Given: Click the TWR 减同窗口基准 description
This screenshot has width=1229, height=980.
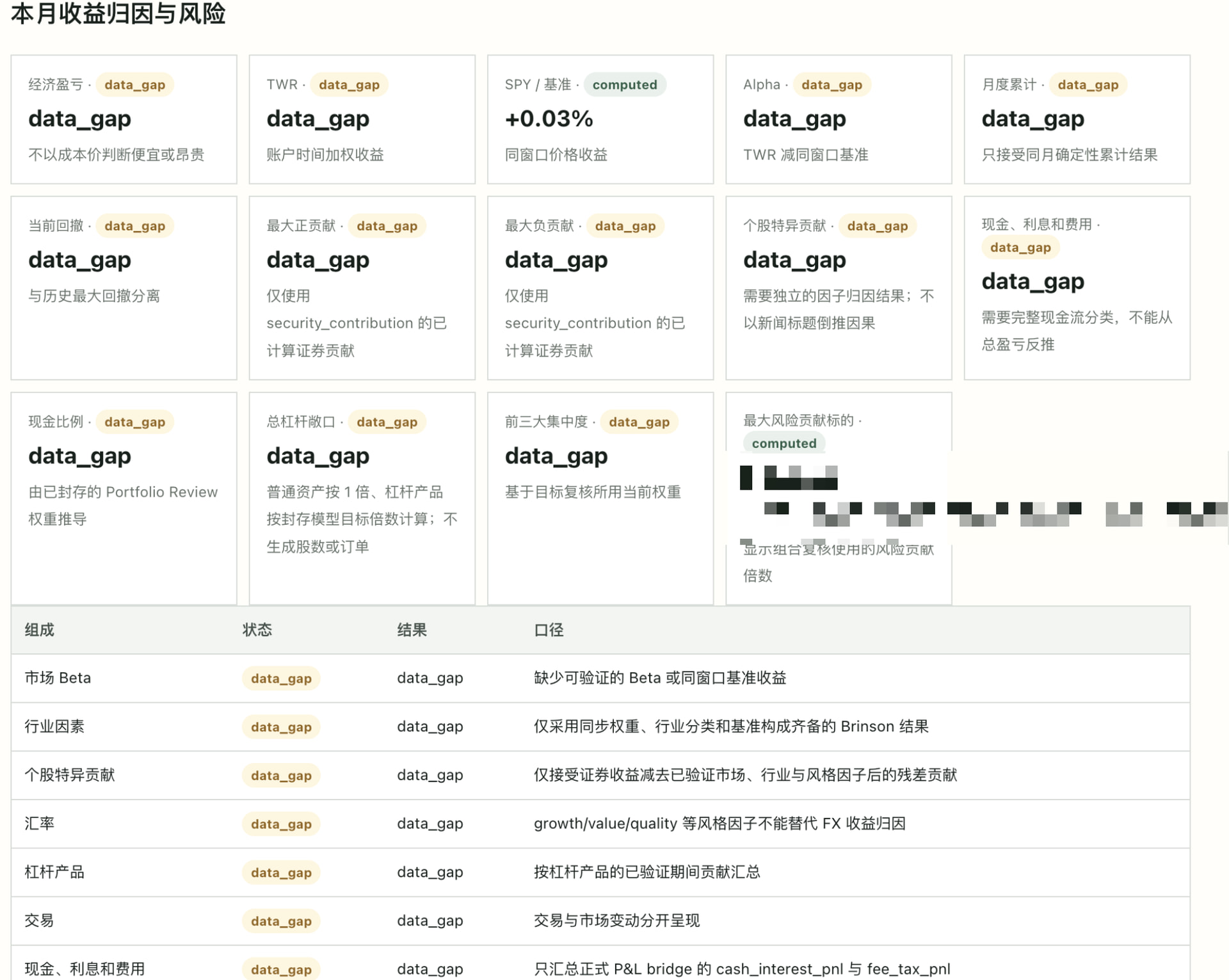Looking at the screenshot, I should (805, 154).
